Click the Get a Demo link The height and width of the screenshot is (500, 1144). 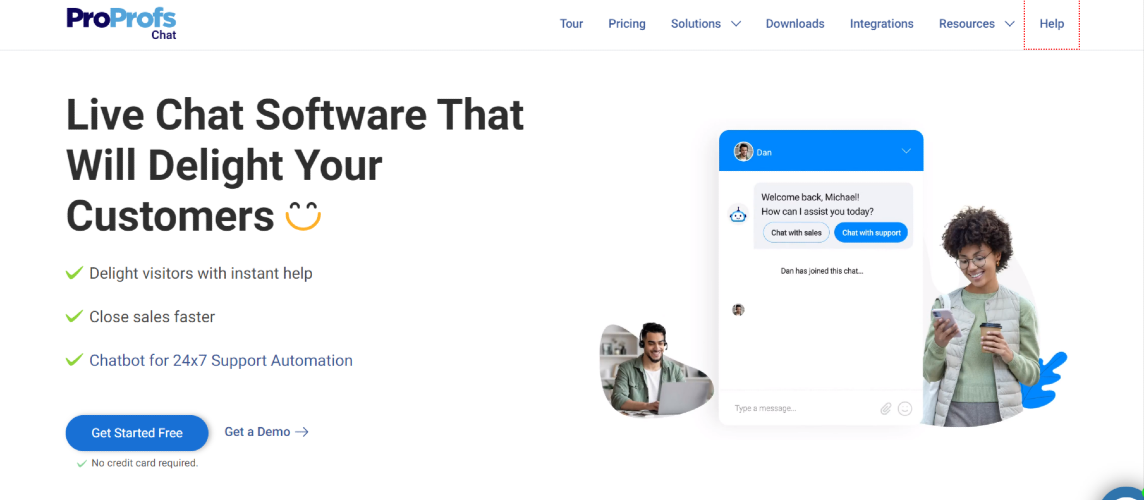click(x=257, y=432)
